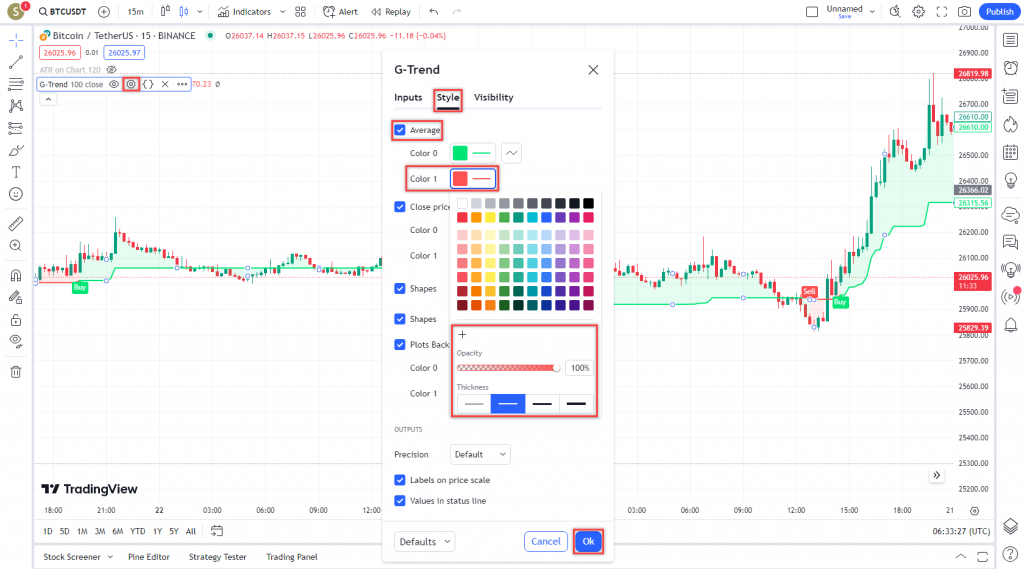Collapse the indicator legend chevron
1024x569 pixels.
48,99
